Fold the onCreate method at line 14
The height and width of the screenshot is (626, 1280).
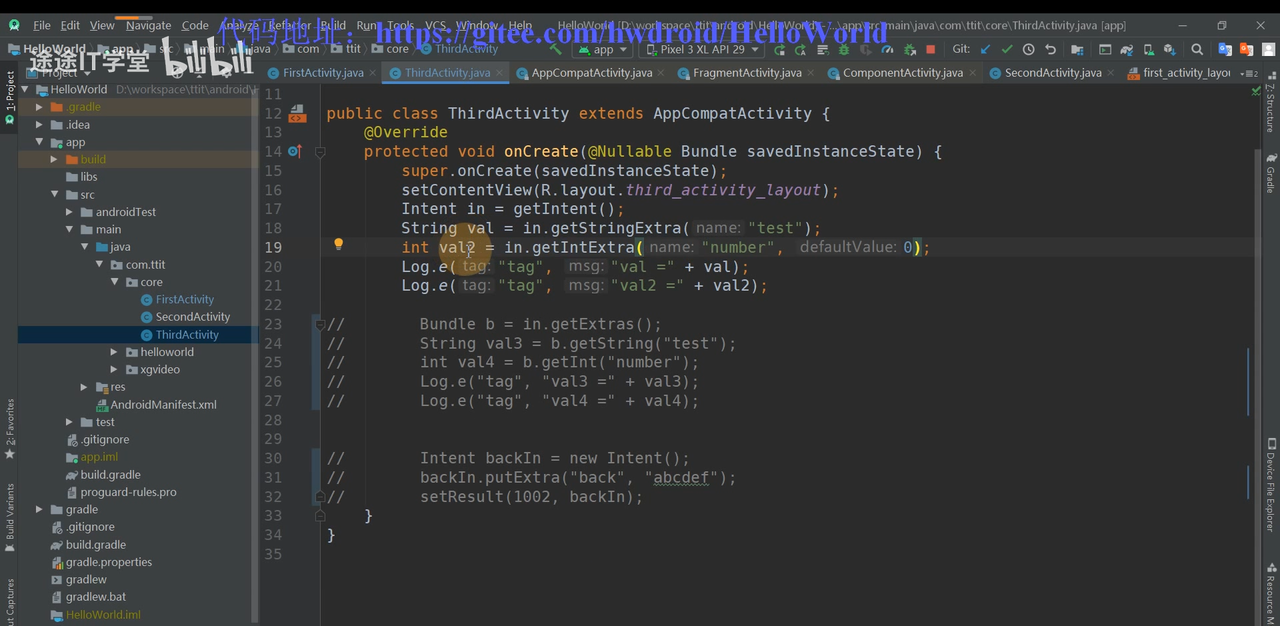click(320, 152)
